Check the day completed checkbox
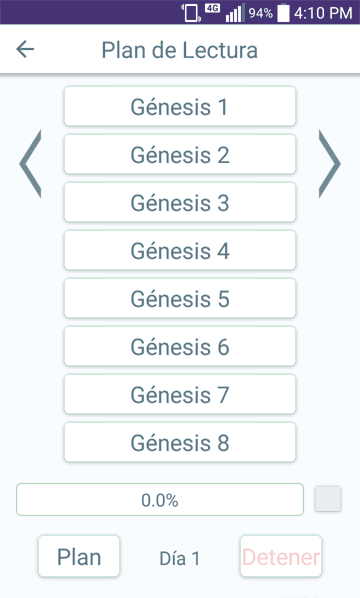The width and height of the screenshot is (360, 598). 328,498
